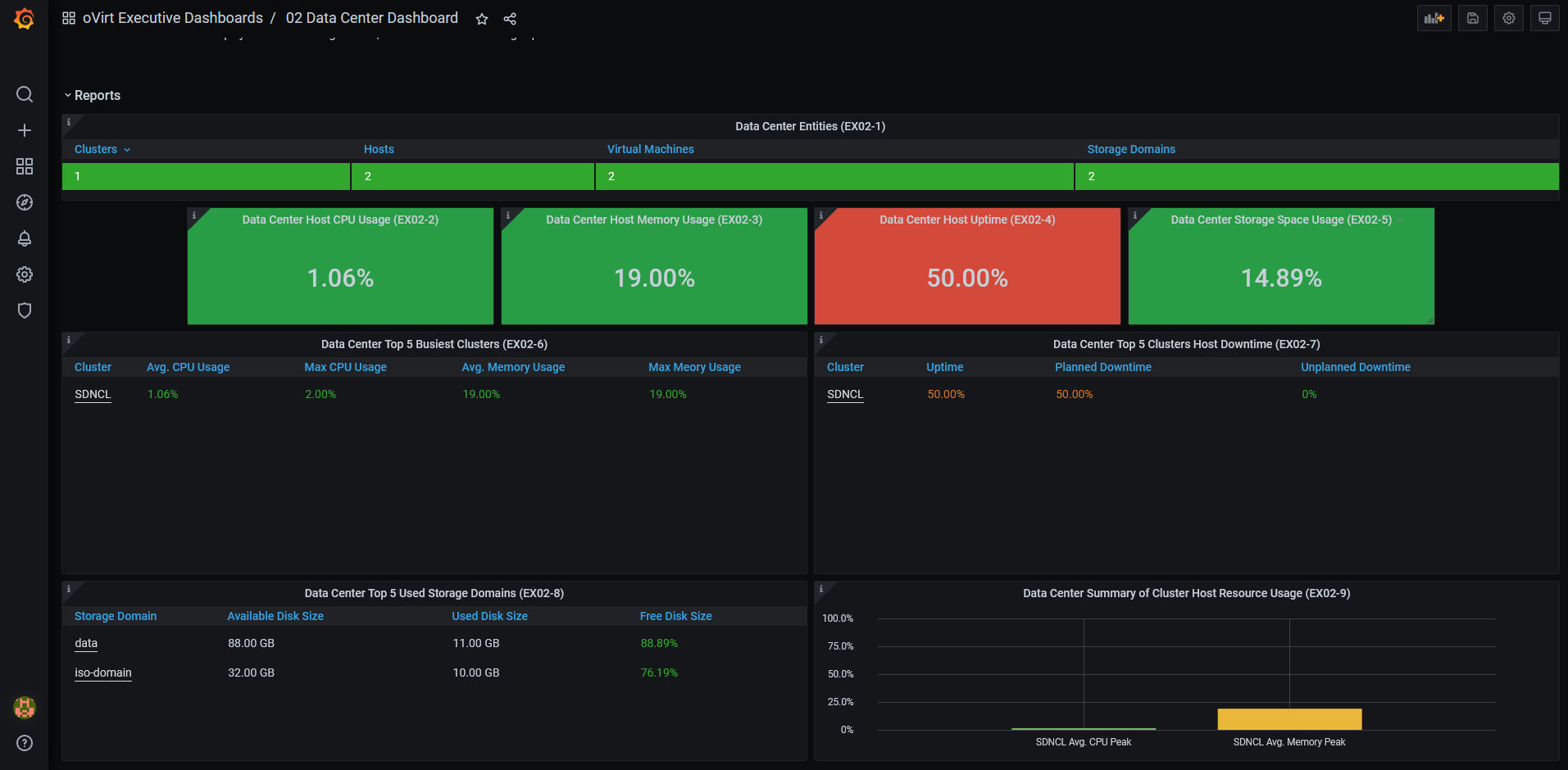
Task: Share dashboard using the share icon
Action: [x=510, y=19]
